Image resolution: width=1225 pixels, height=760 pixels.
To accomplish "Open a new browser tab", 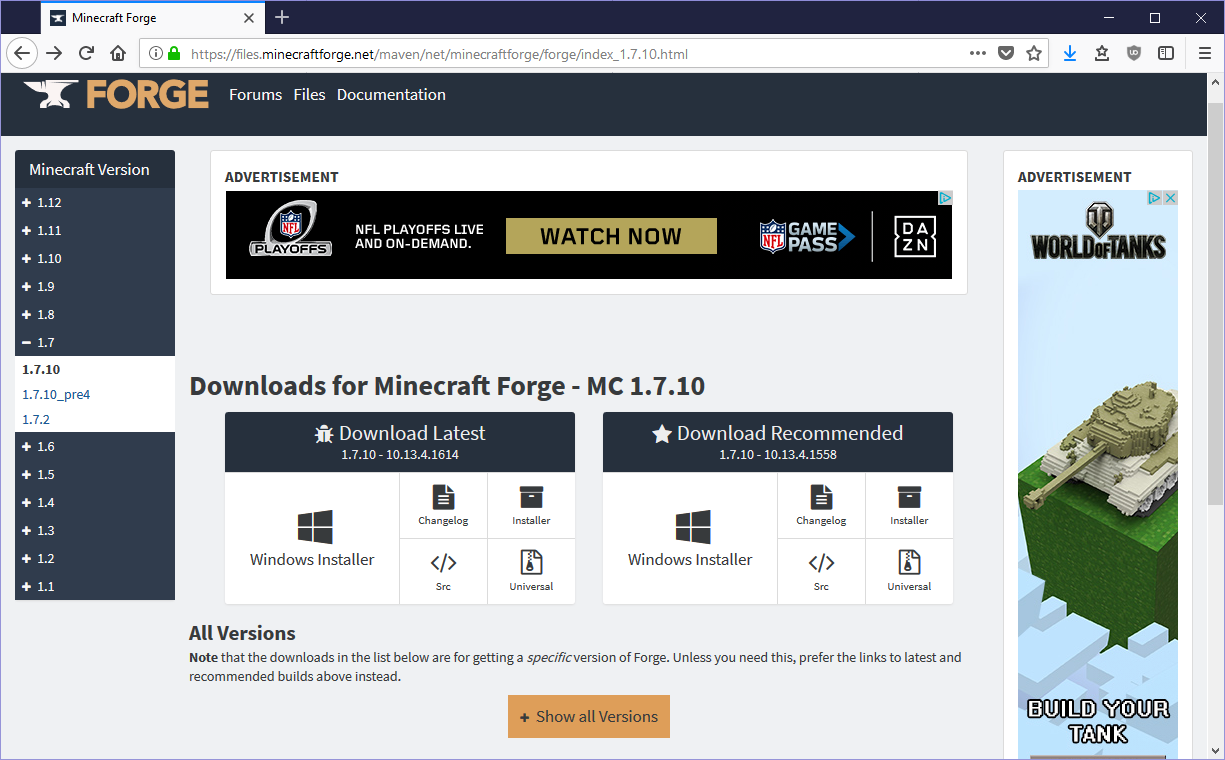I will [282, 17].
